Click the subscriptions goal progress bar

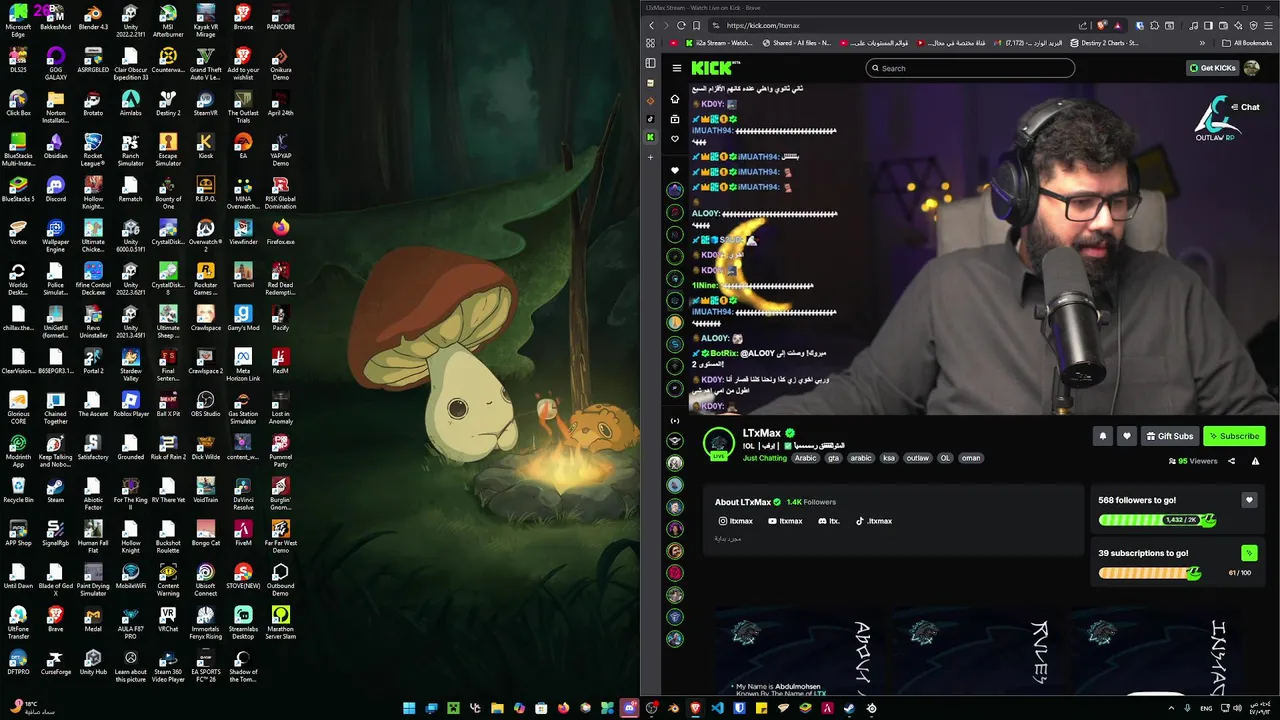tap(1150, 573)
